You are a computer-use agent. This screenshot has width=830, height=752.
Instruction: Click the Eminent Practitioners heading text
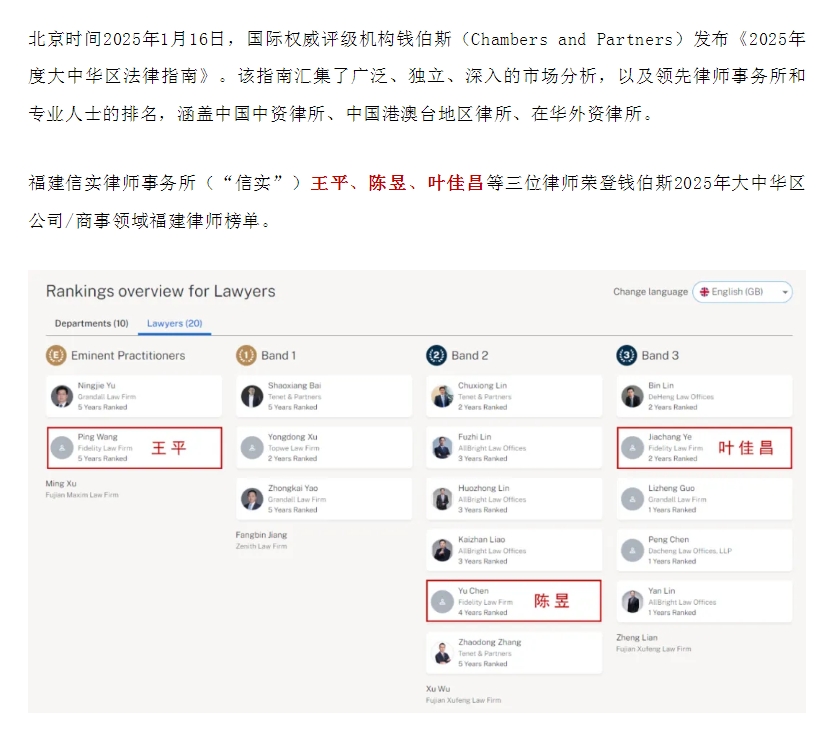coord(128,356)
